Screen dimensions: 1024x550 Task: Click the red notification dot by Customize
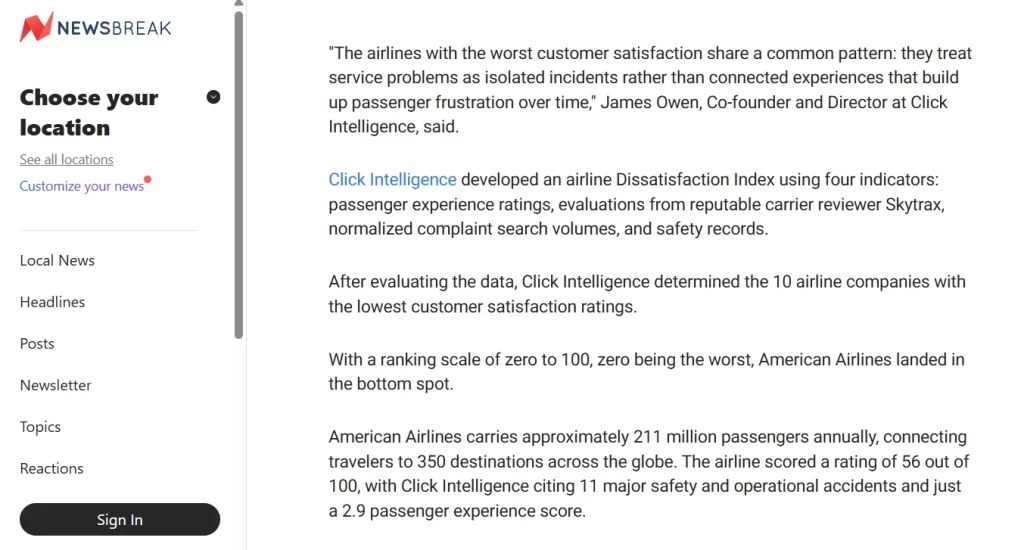148,180
